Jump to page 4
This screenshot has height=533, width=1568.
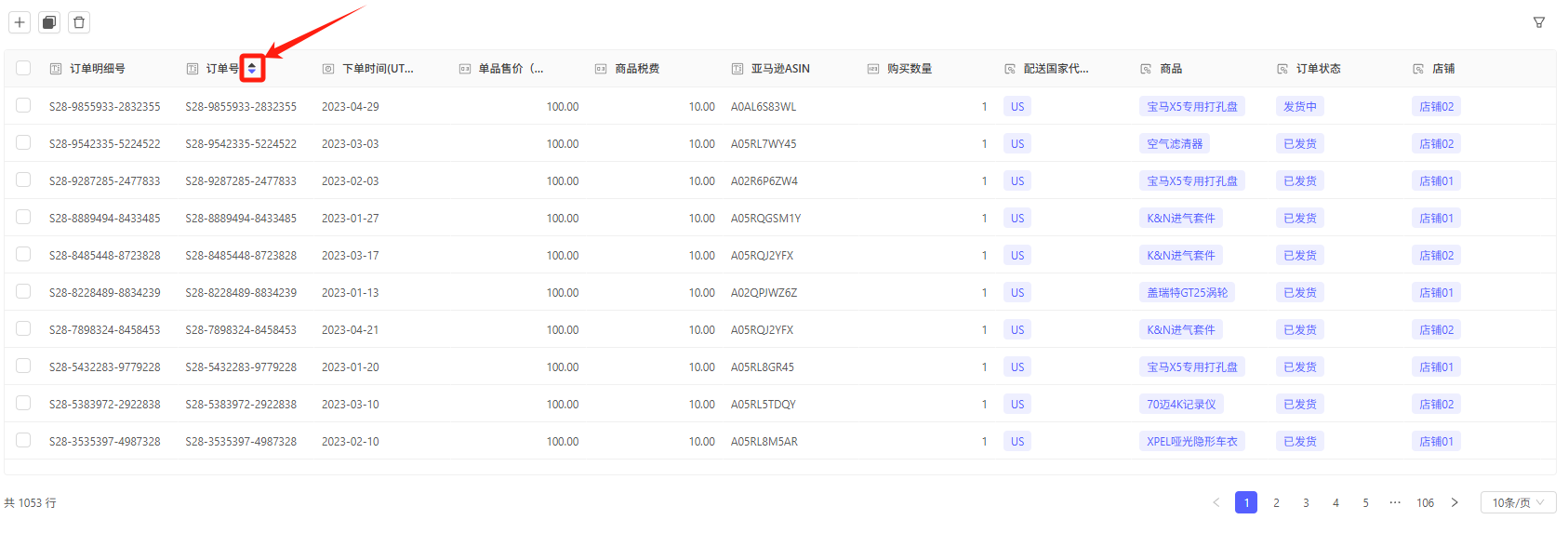(1335, 502)
